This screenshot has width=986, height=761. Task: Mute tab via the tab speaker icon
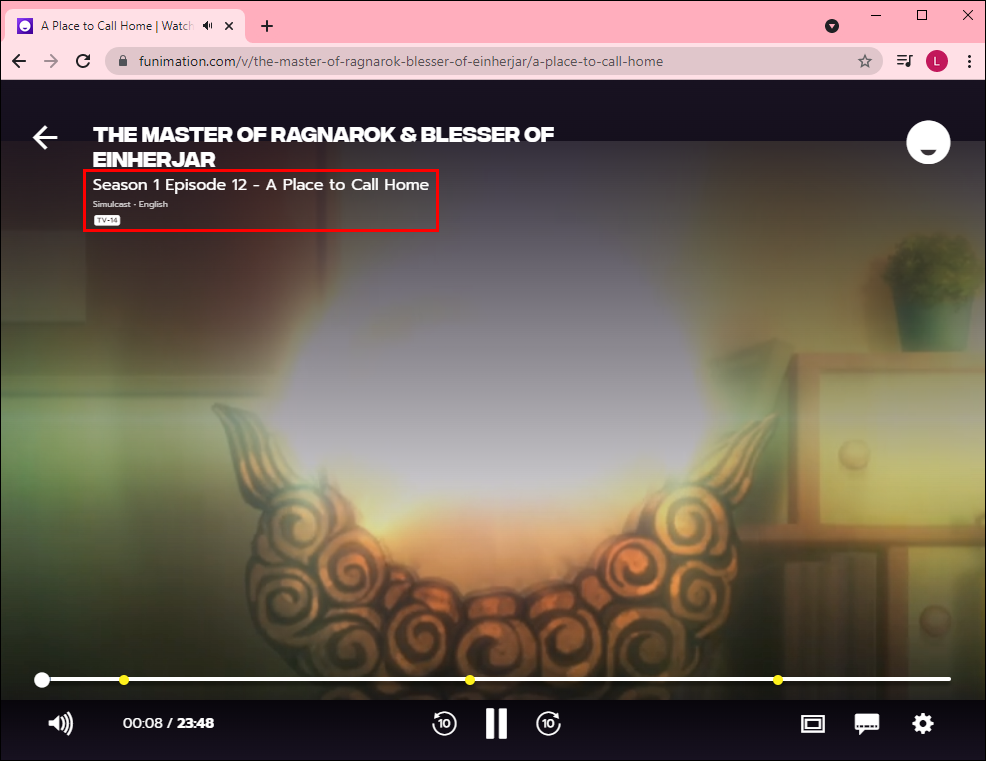tap(208, 26)
